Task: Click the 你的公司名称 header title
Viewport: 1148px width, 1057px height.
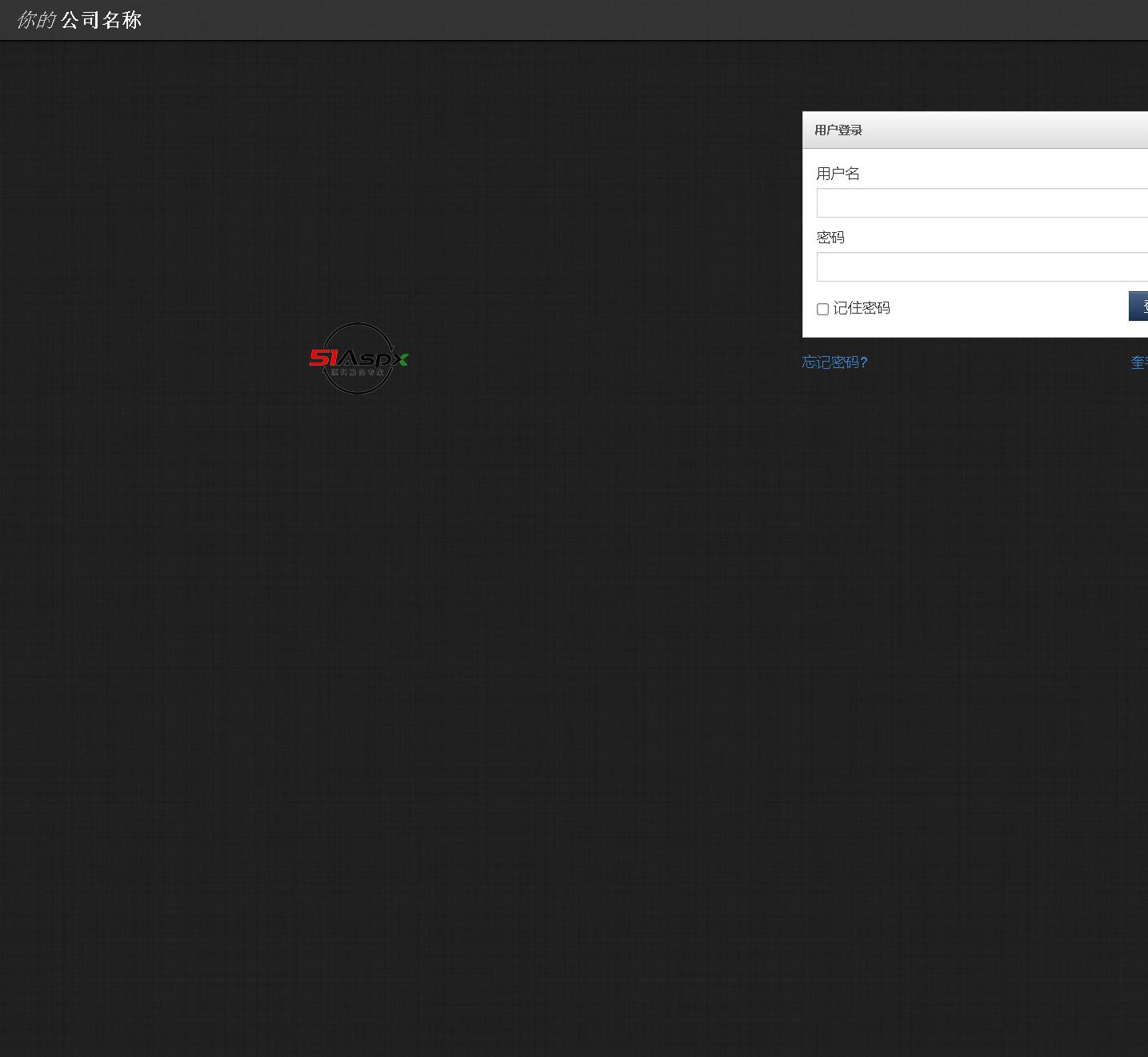Action: (x=79, y=20)
